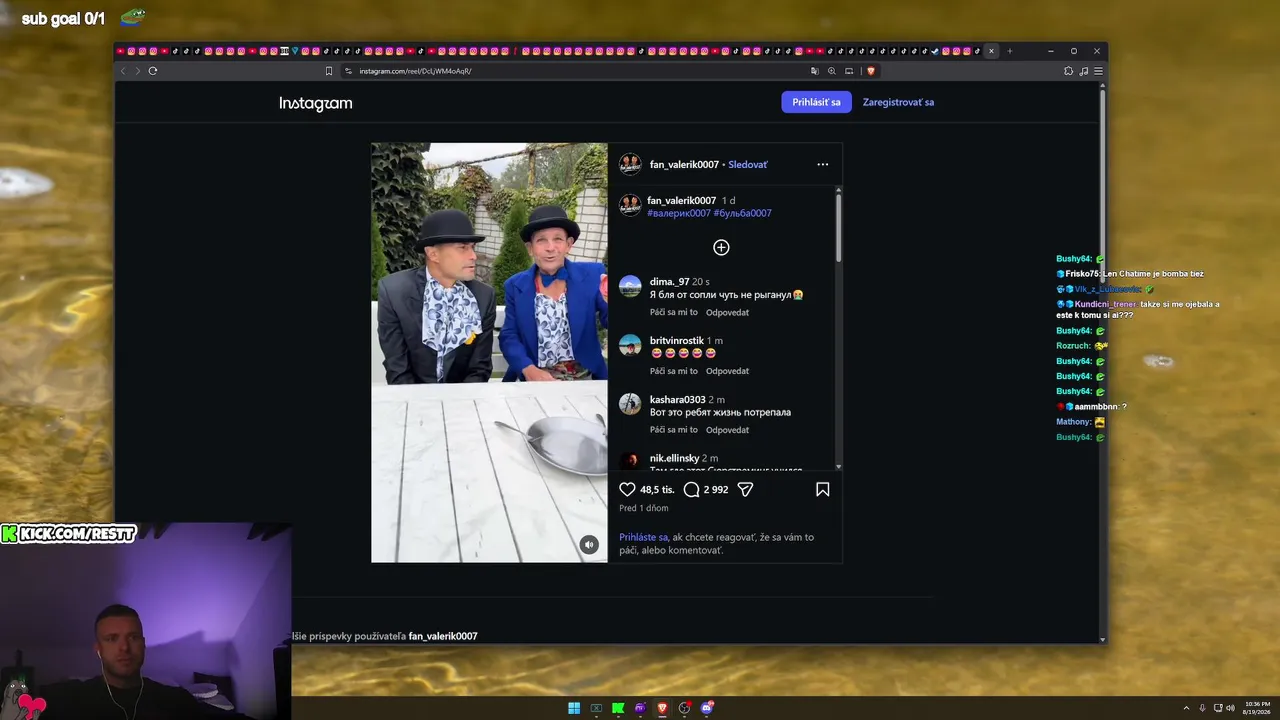
Task: Open the Discord taskbar icon
Action: coord(707,708)
